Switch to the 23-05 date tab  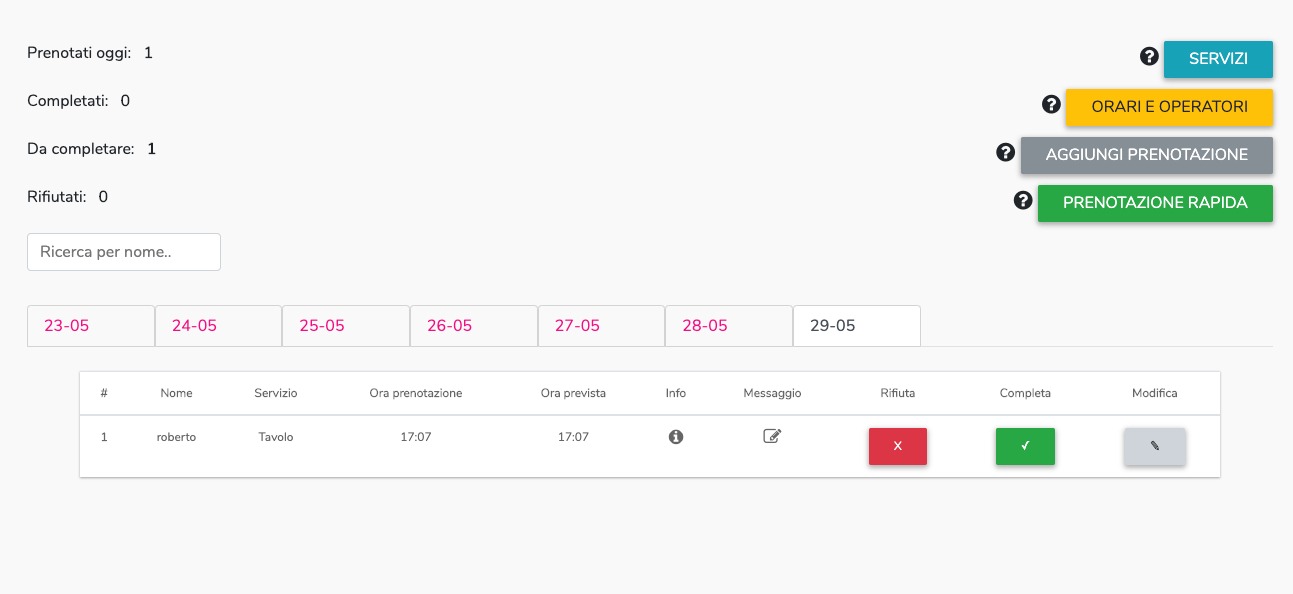91,326
